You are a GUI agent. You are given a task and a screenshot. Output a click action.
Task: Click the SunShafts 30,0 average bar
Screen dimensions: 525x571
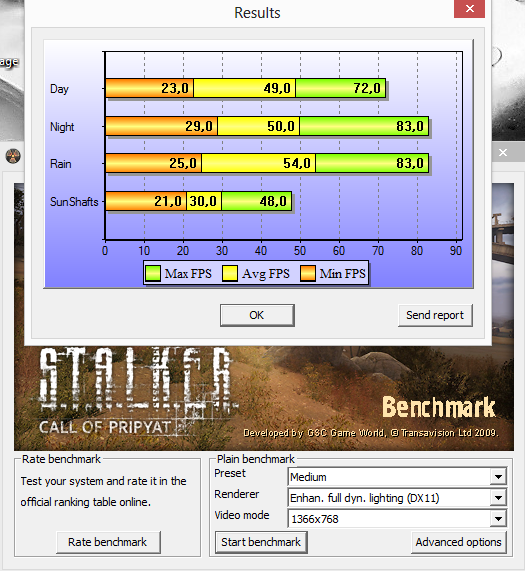[204, 201]
